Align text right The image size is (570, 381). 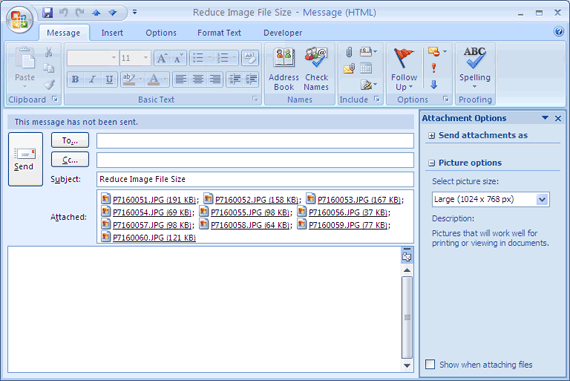[215, 79]
